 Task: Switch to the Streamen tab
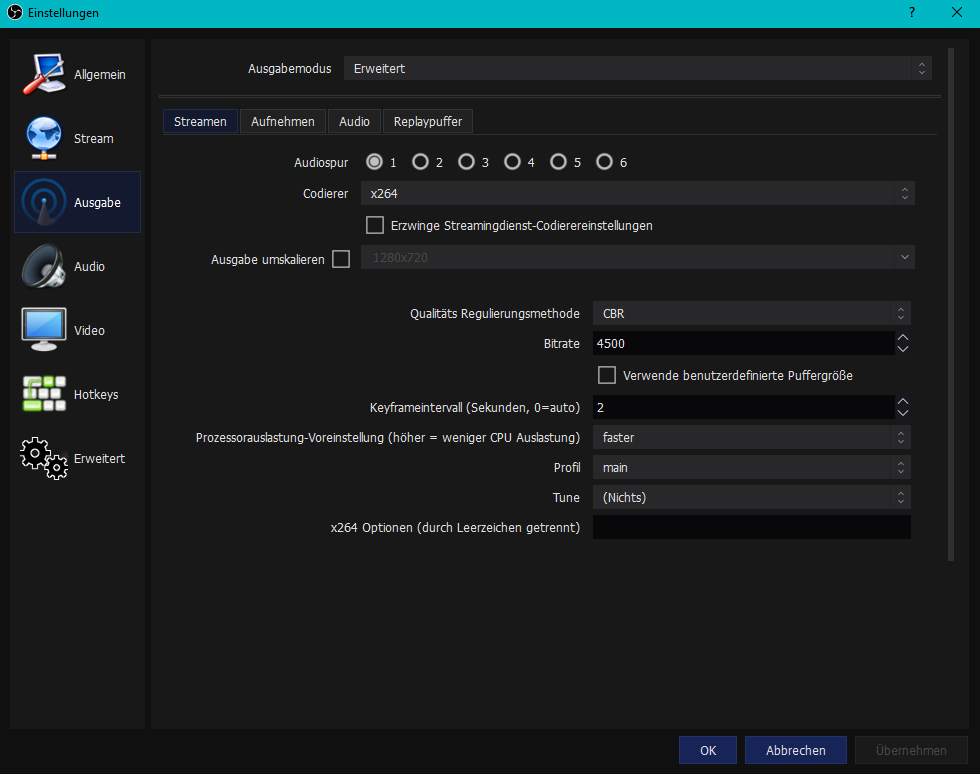click(x=200, y=121)
